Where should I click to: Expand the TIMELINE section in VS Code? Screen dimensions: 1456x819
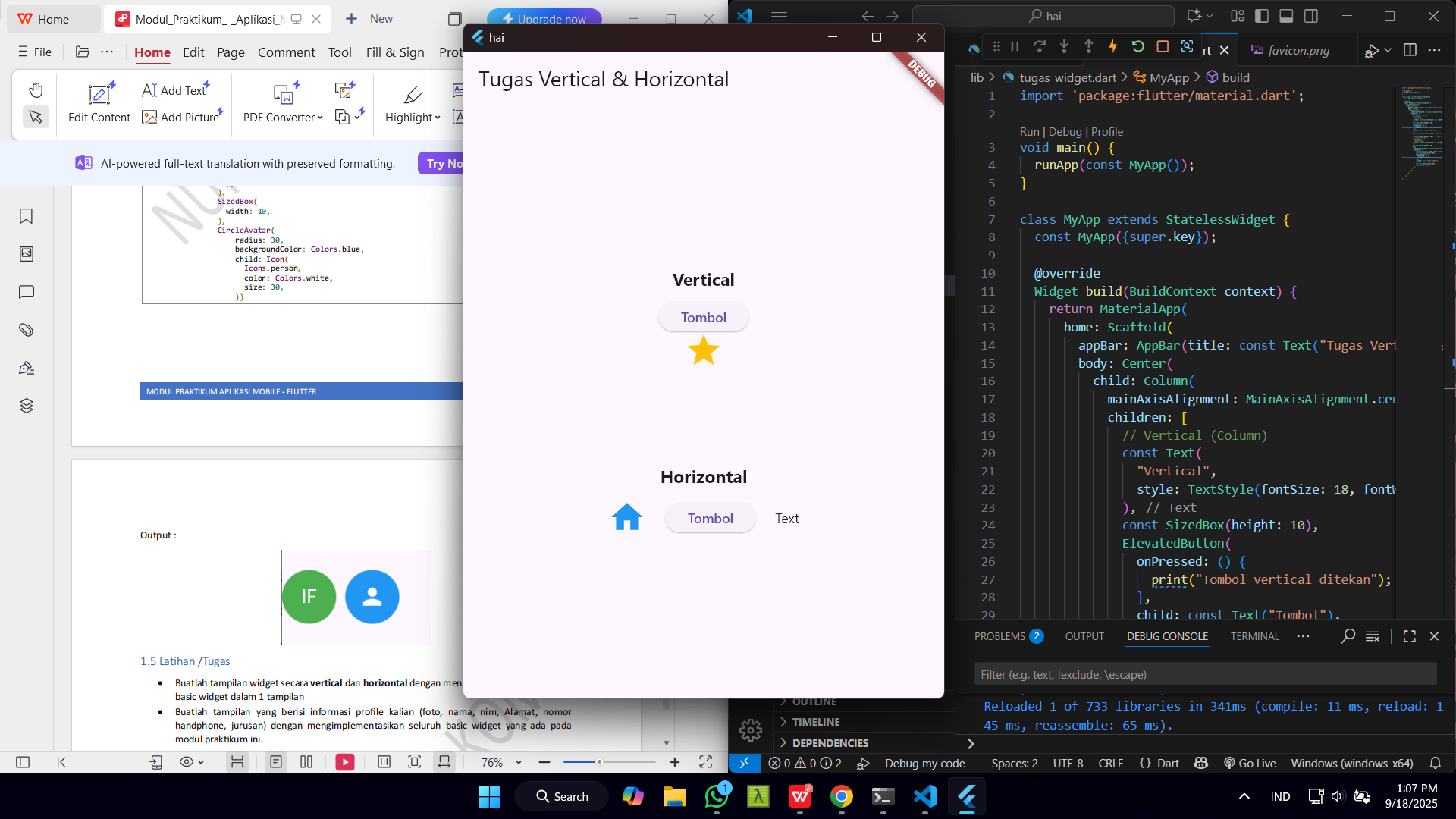coord(815,722)
